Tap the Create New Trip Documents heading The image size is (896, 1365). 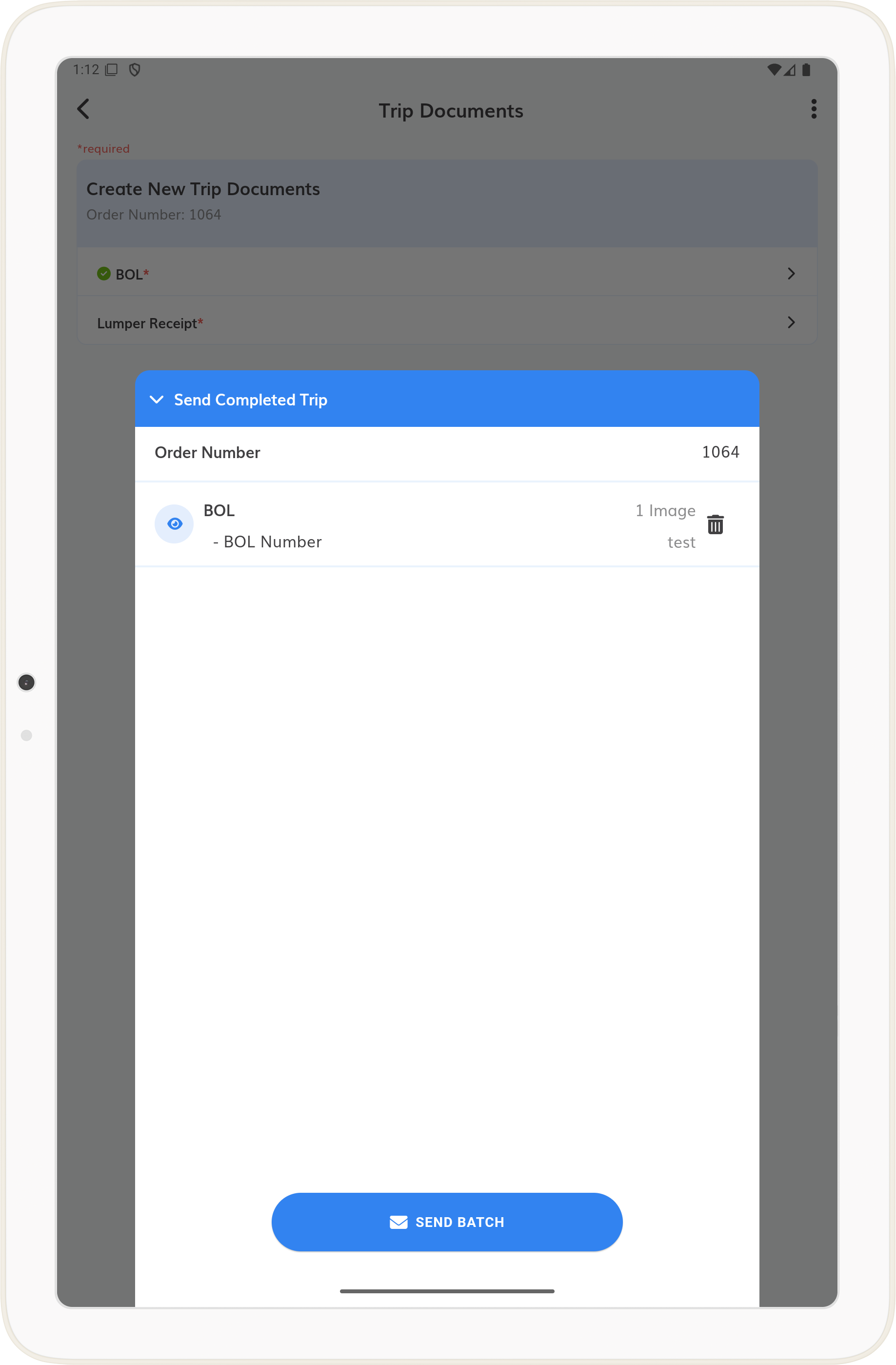point(203,189)
